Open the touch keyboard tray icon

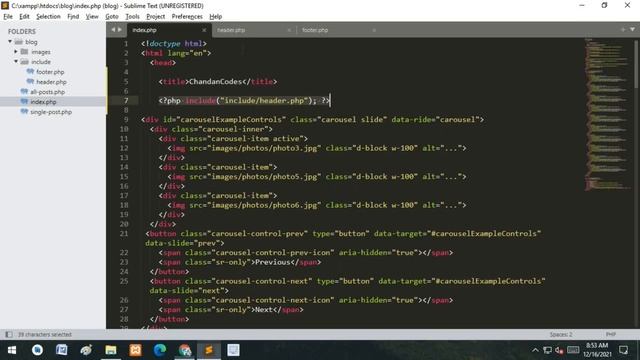[573, 350]
